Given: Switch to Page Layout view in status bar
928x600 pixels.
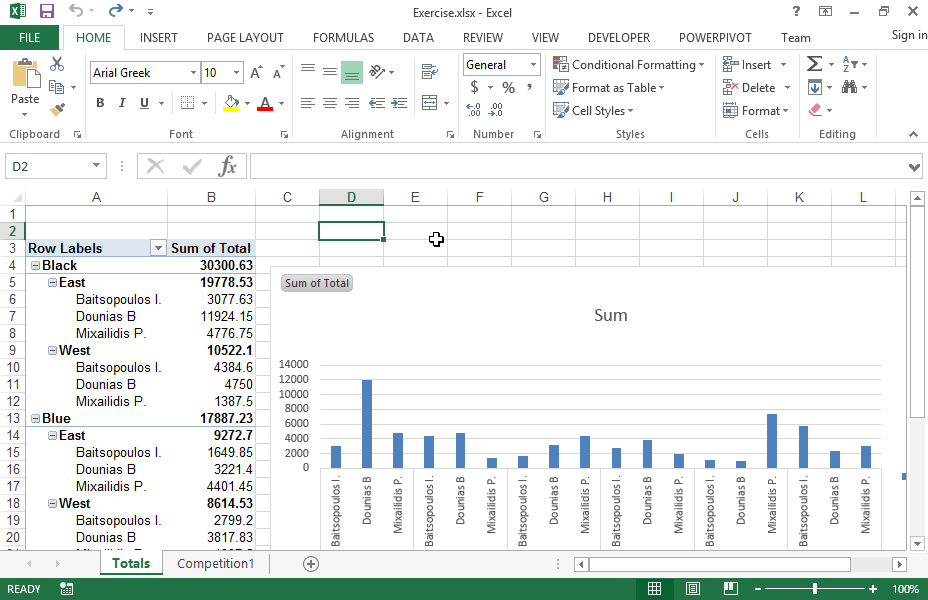Looking at the screenshot, I should 692,589.
